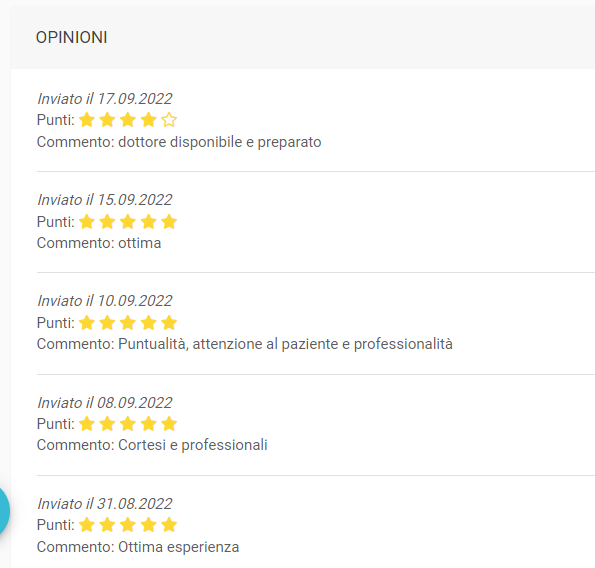Click the teal floating button at left edge

(x=4, y=511)
